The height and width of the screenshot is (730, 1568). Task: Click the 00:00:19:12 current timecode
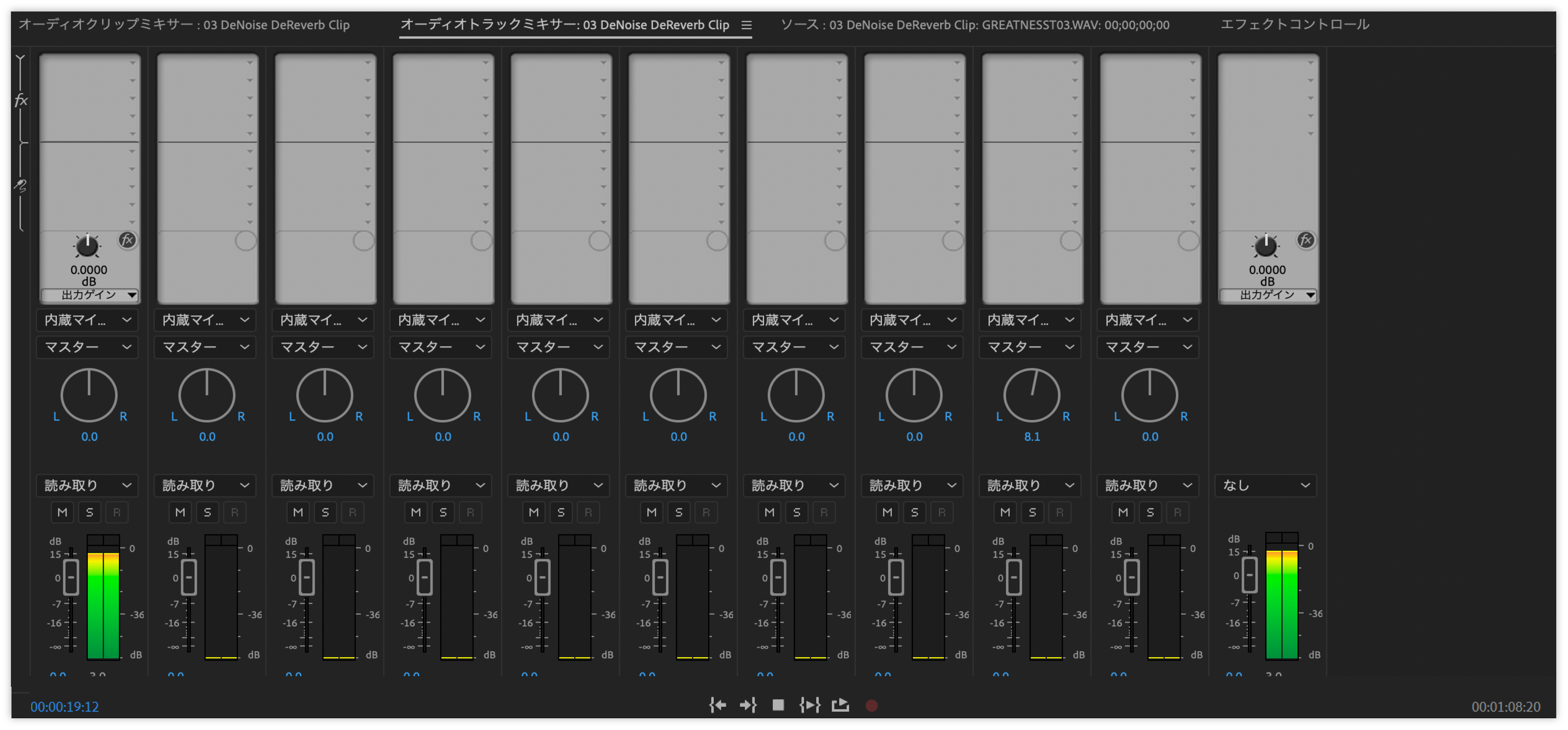click(65, 706)
